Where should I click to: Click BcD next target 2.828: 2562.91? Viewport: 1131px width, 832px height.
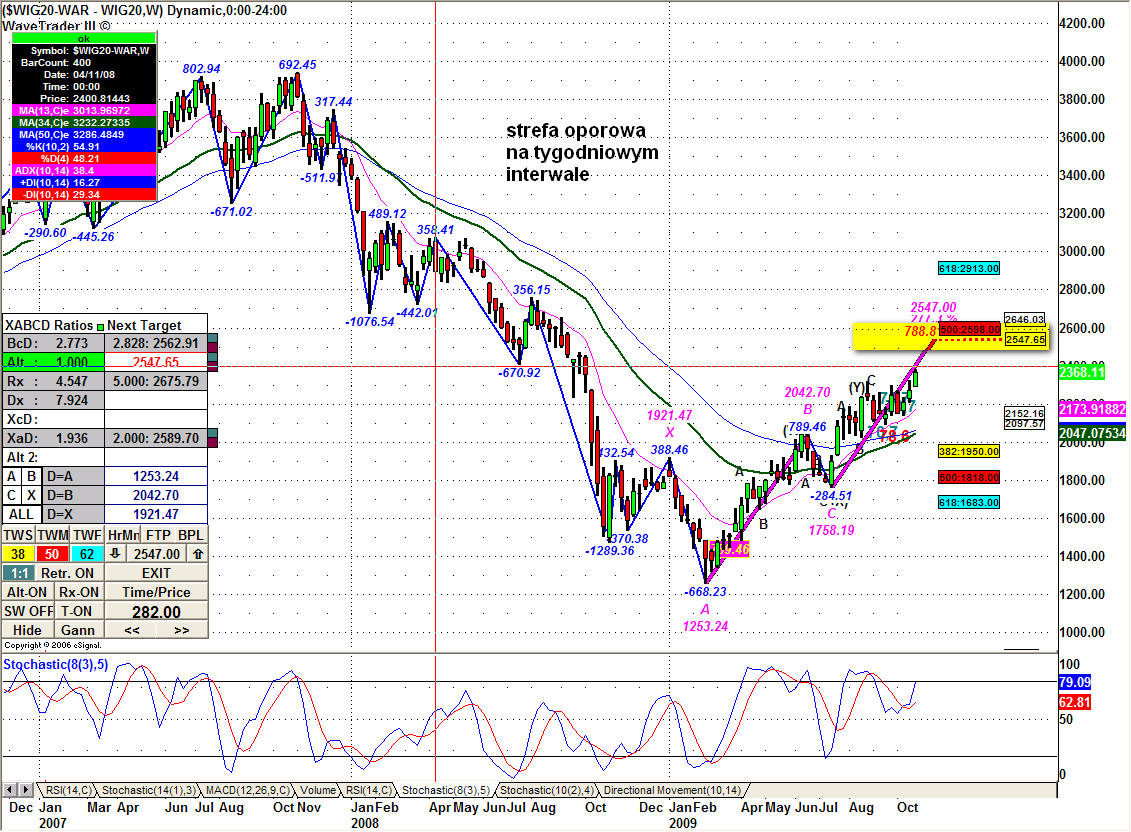point(156,343)
